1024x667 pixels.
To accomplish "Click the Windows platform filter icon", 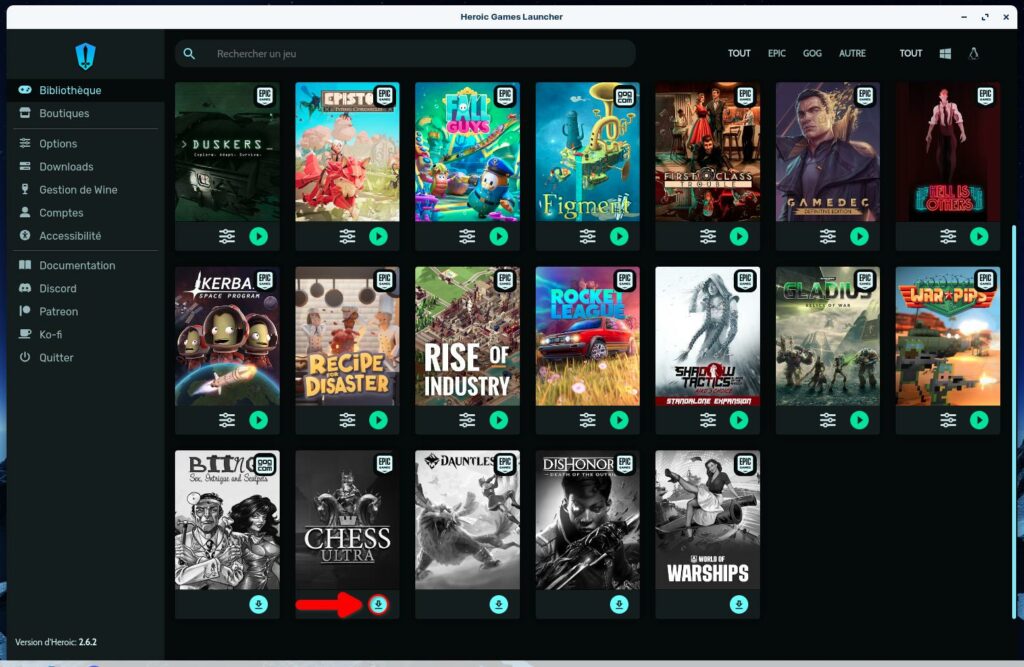I will click(945, 53).
